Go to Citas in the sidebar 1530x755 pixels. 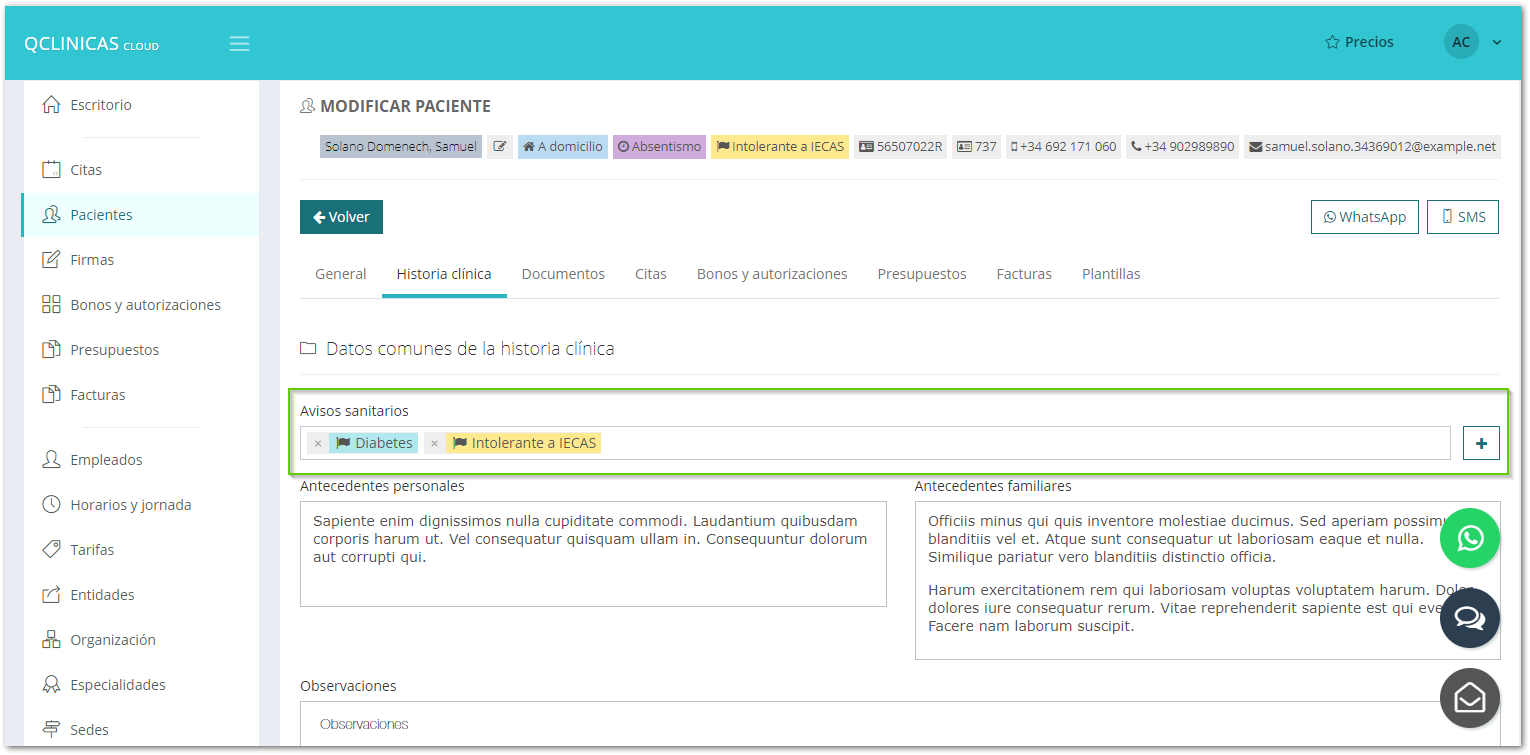86,170
